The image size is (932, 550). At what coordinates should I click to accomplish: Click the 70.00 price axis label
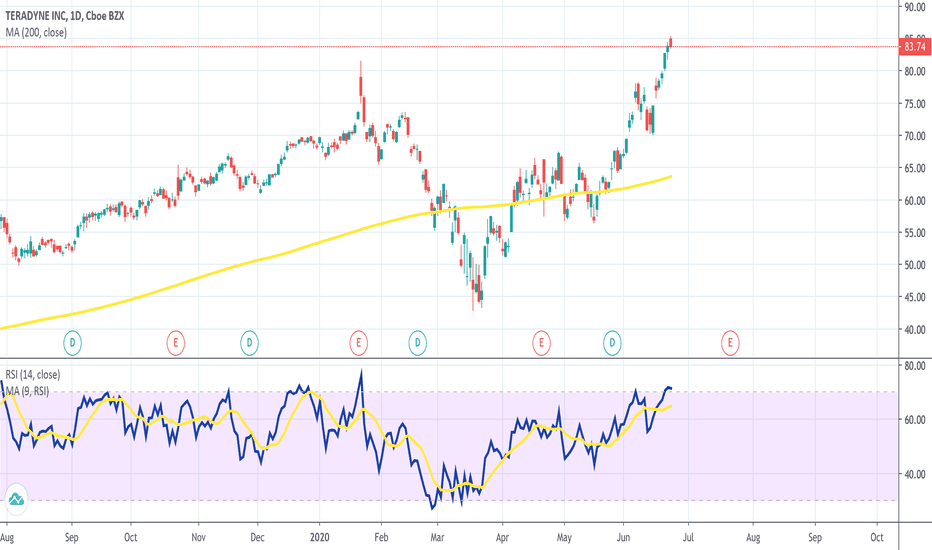point(915,136)
